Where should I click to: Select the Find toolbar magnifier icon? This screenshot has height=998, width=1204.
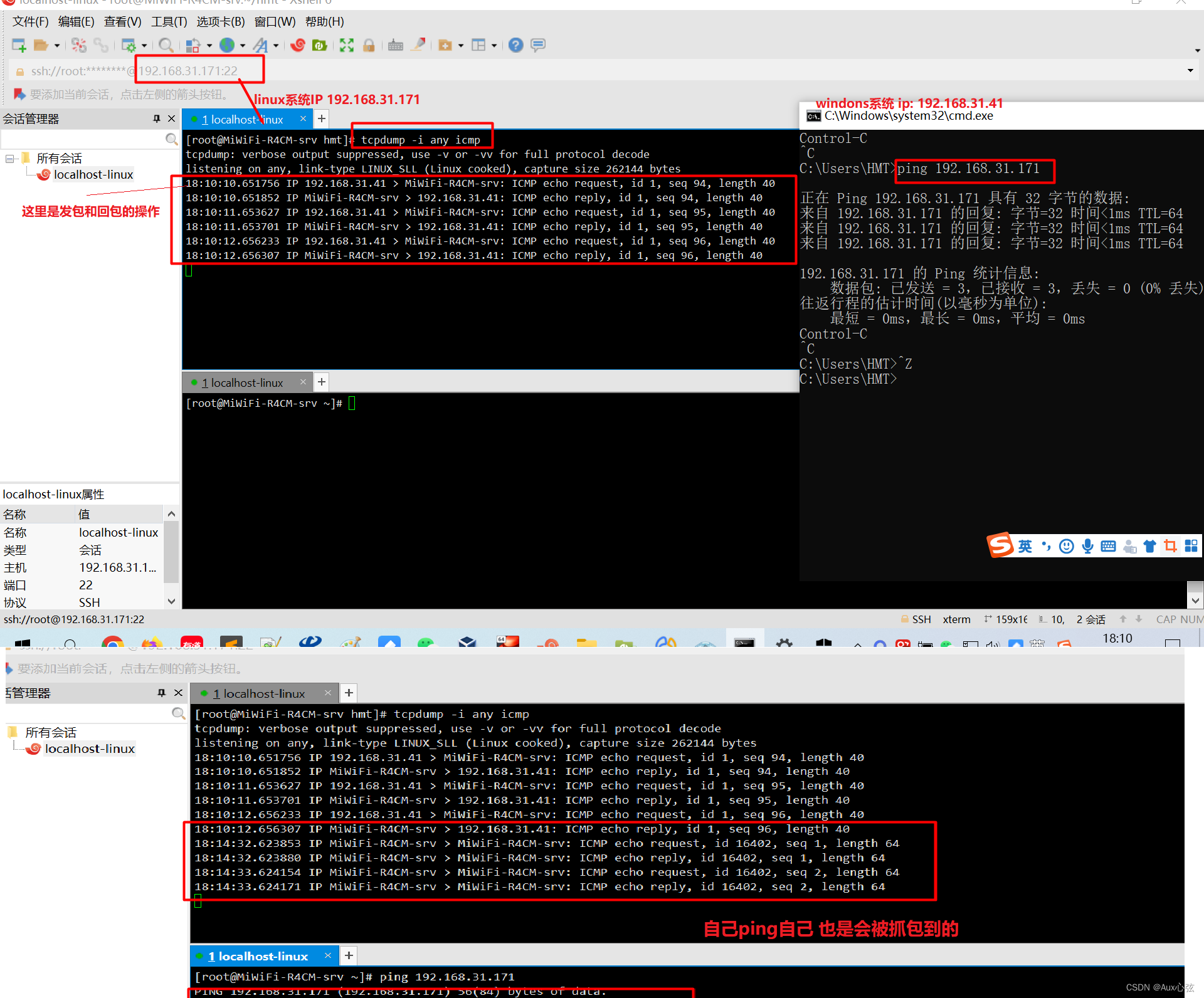tap(166, 45)
